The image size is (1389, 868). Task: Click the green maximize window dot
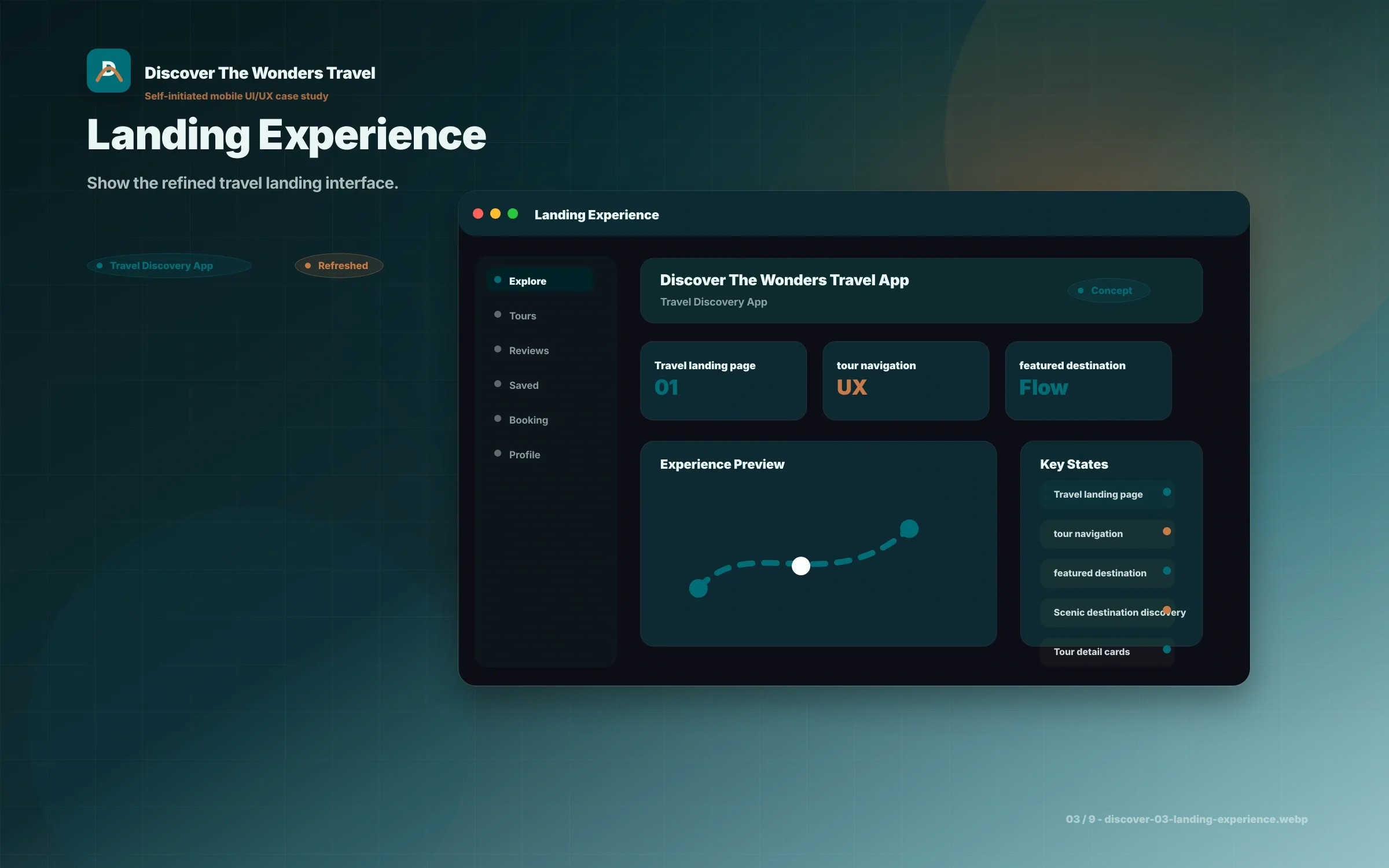coord(513,214)
